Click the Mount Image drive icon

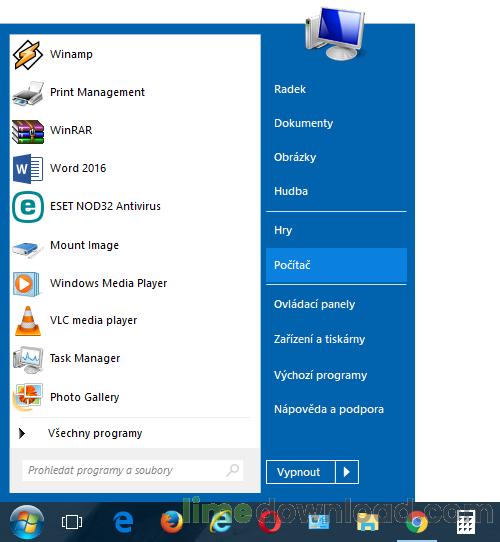(28, 249)
